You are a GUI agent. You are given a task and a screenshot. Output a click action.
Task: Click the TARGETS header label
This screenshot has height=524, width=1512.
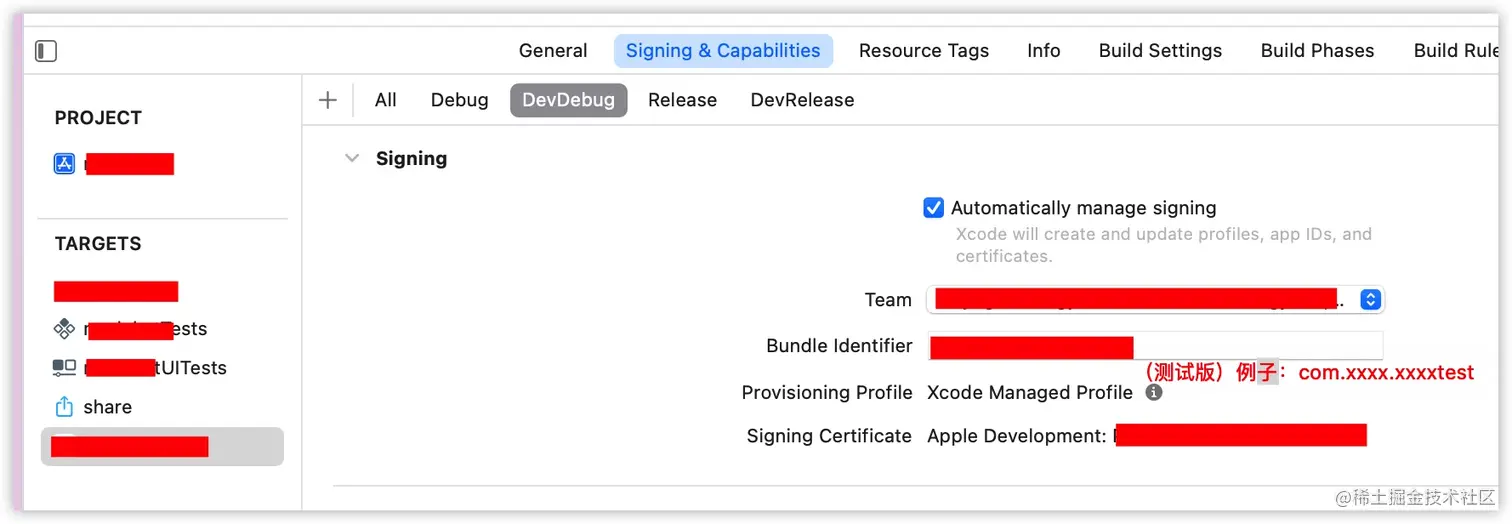98,244
